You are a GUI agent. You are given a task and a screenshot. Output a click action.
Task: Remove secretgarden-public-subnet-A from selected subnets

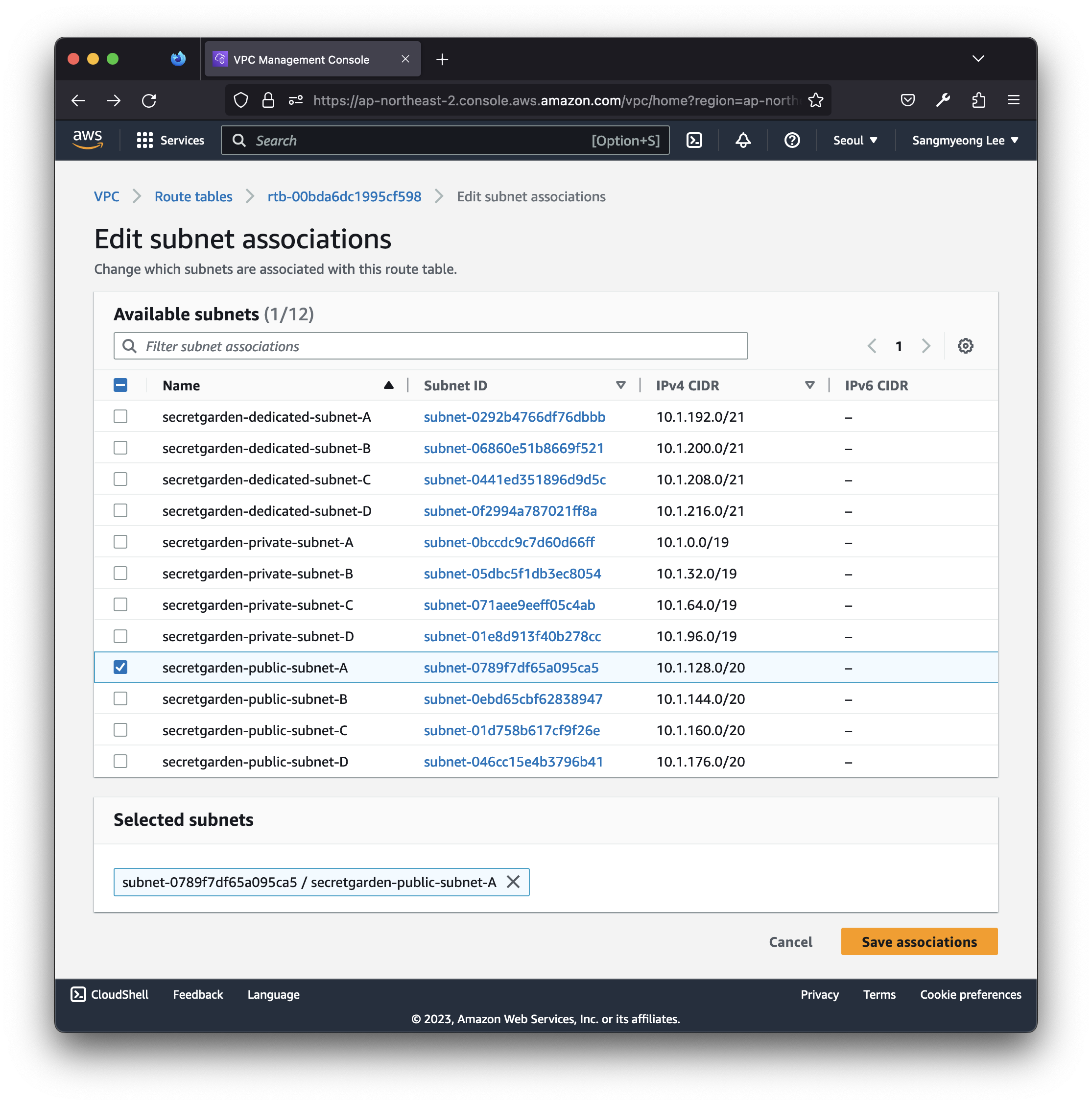click(513, 882)
